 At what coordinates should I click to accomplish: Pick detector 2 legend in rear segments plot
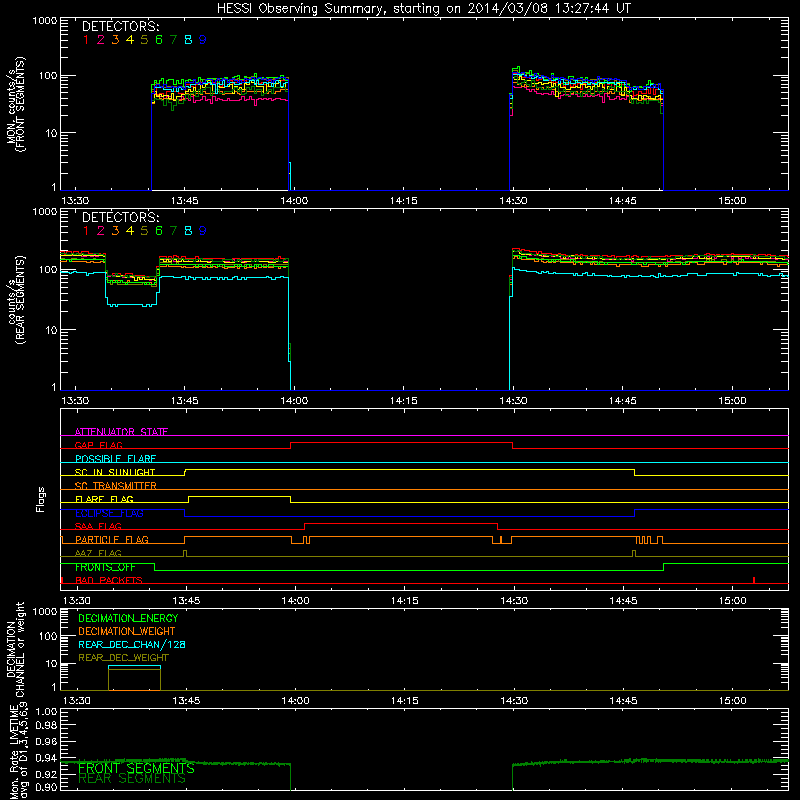click(x=101, y=231)
